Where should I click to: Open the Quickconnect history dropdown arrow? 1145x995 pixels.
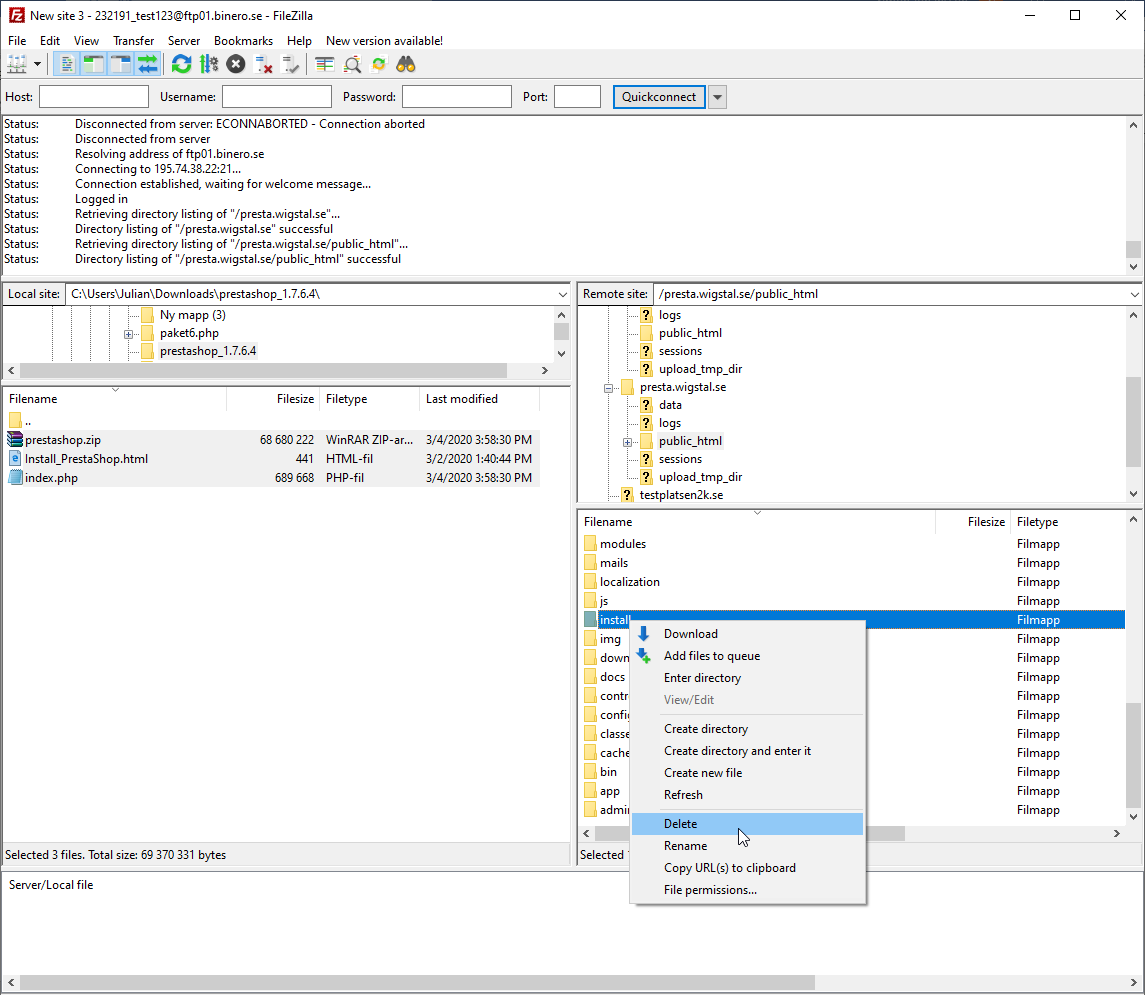coord(717,96)
